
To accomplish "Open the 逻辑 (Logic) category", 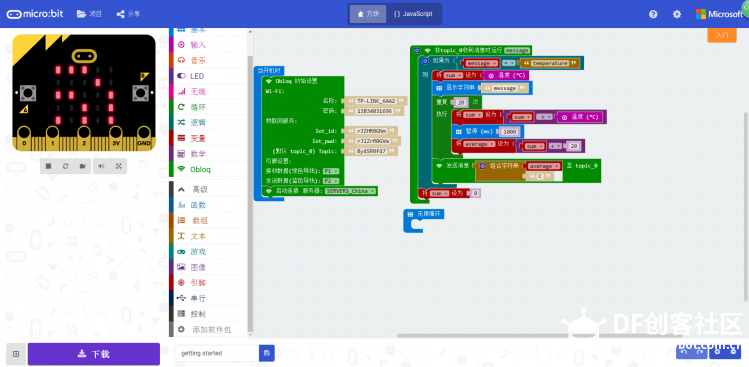I will tap(208, 122).
